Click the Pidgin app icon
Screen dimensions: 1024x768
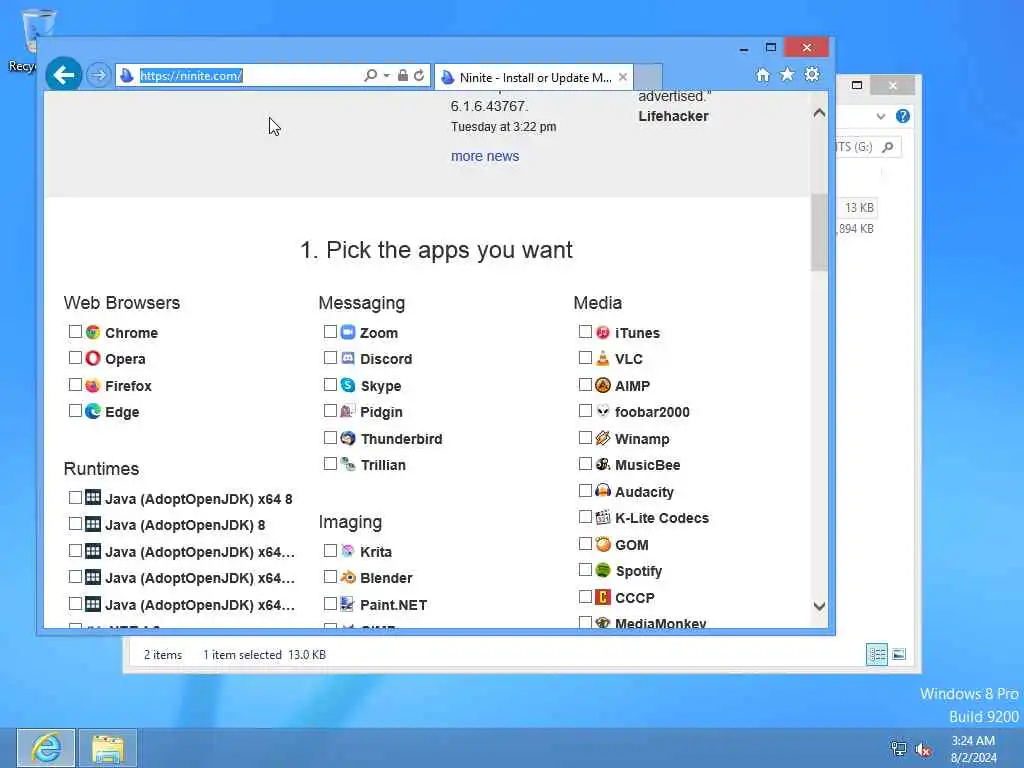click(x=348, y=411)
